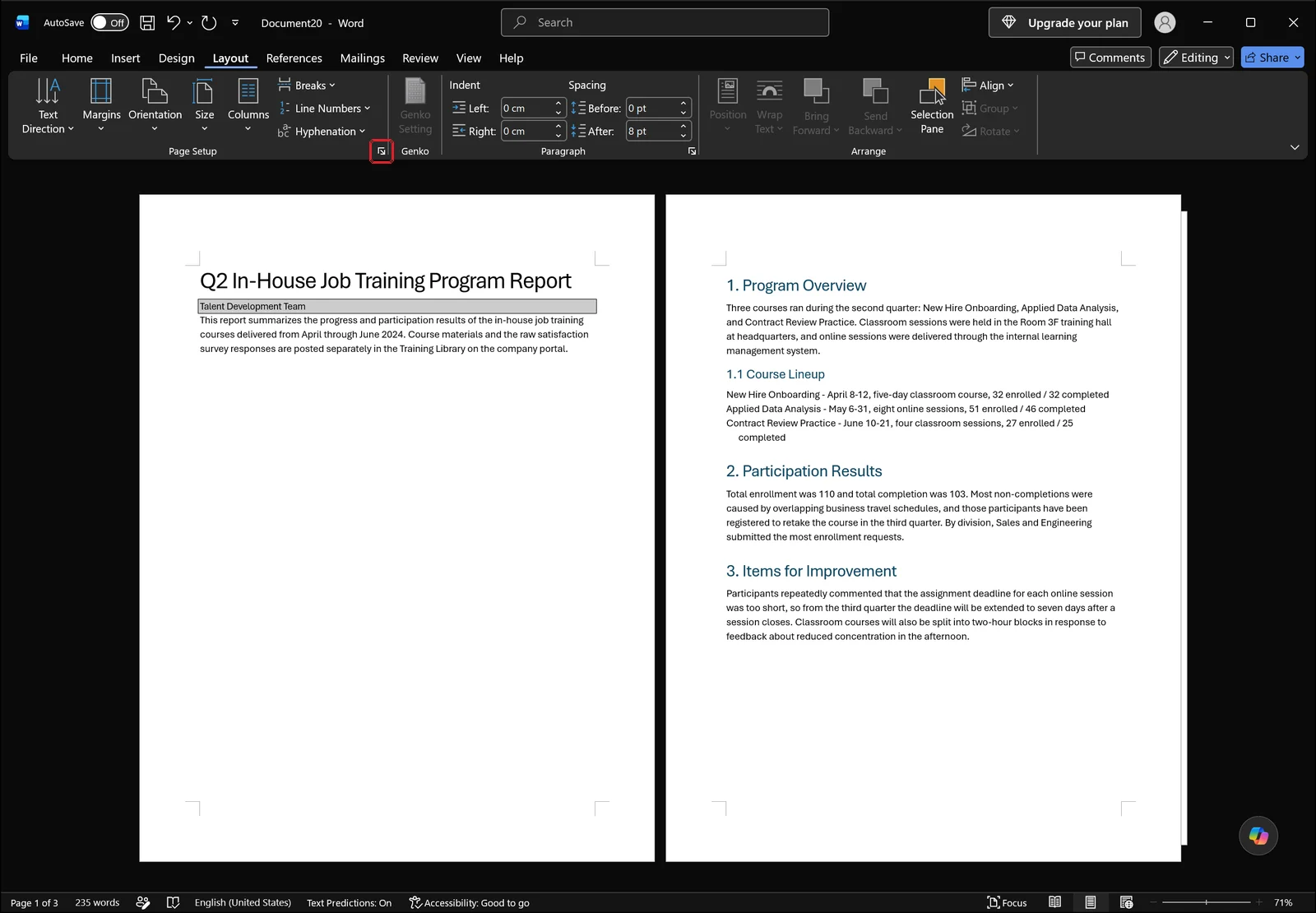Switch to the Home tab

pyautogui.click(x=77, y=58)
